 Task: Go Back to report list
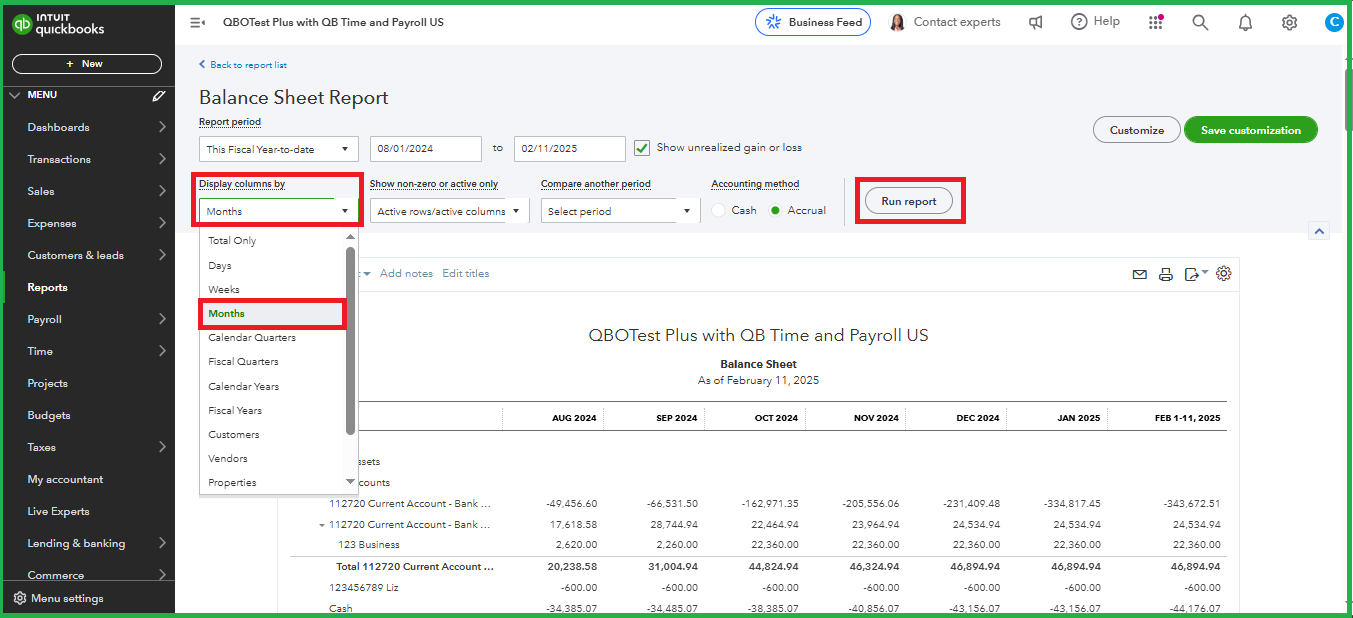pyautogui.click(x=243, y=65)
